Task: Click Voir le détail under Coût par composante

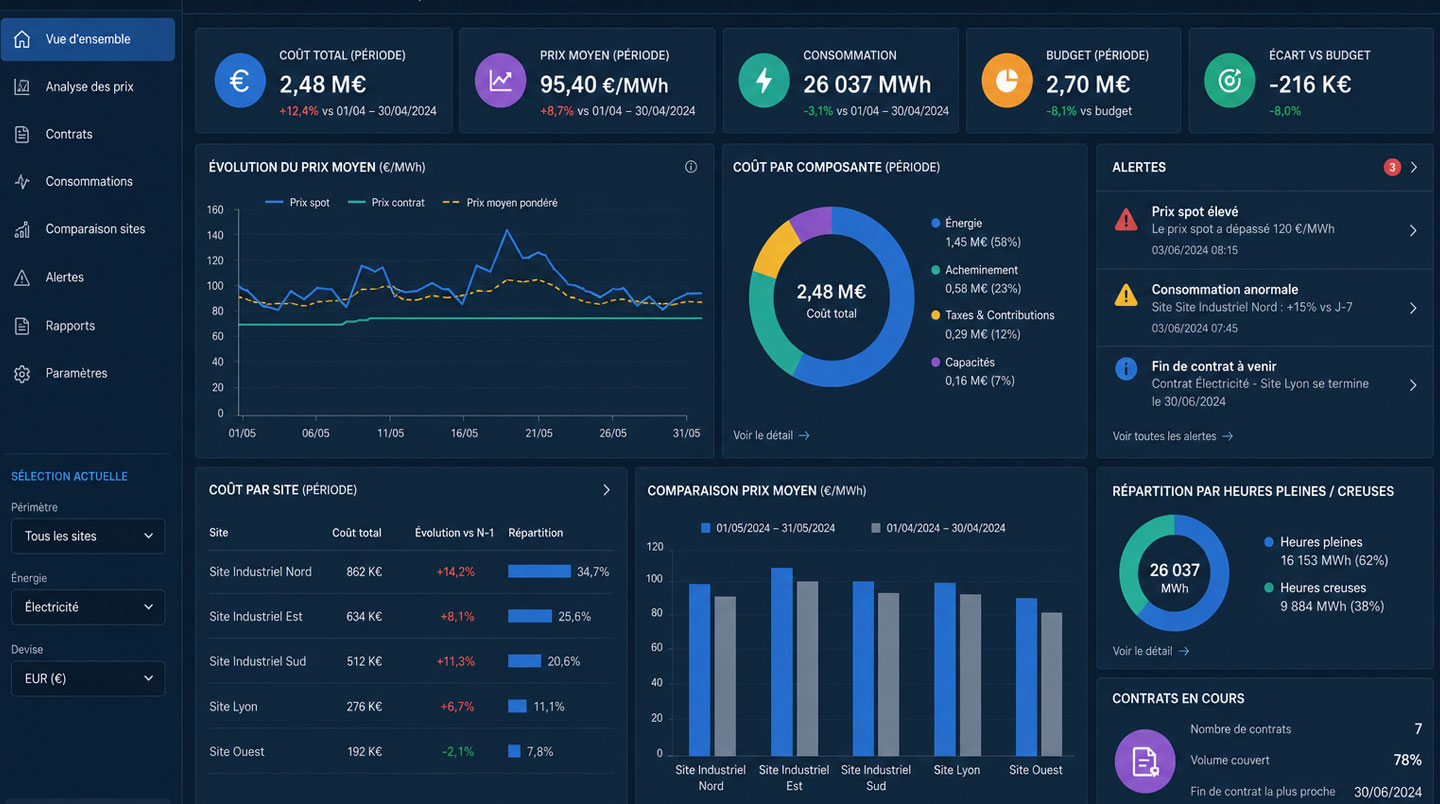Action: click(771, 435)
